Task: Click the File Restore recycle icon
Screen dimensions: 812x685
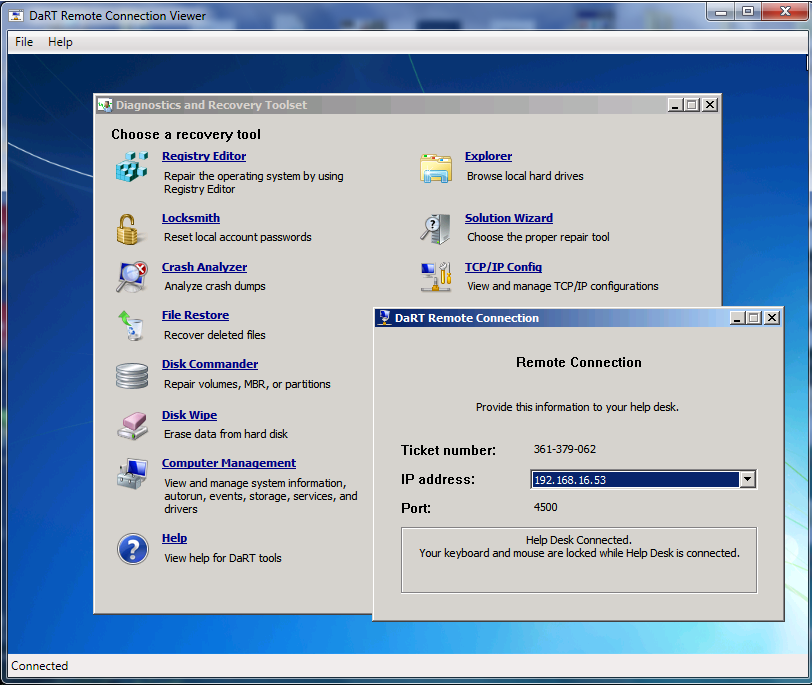Action: (131, 325)
